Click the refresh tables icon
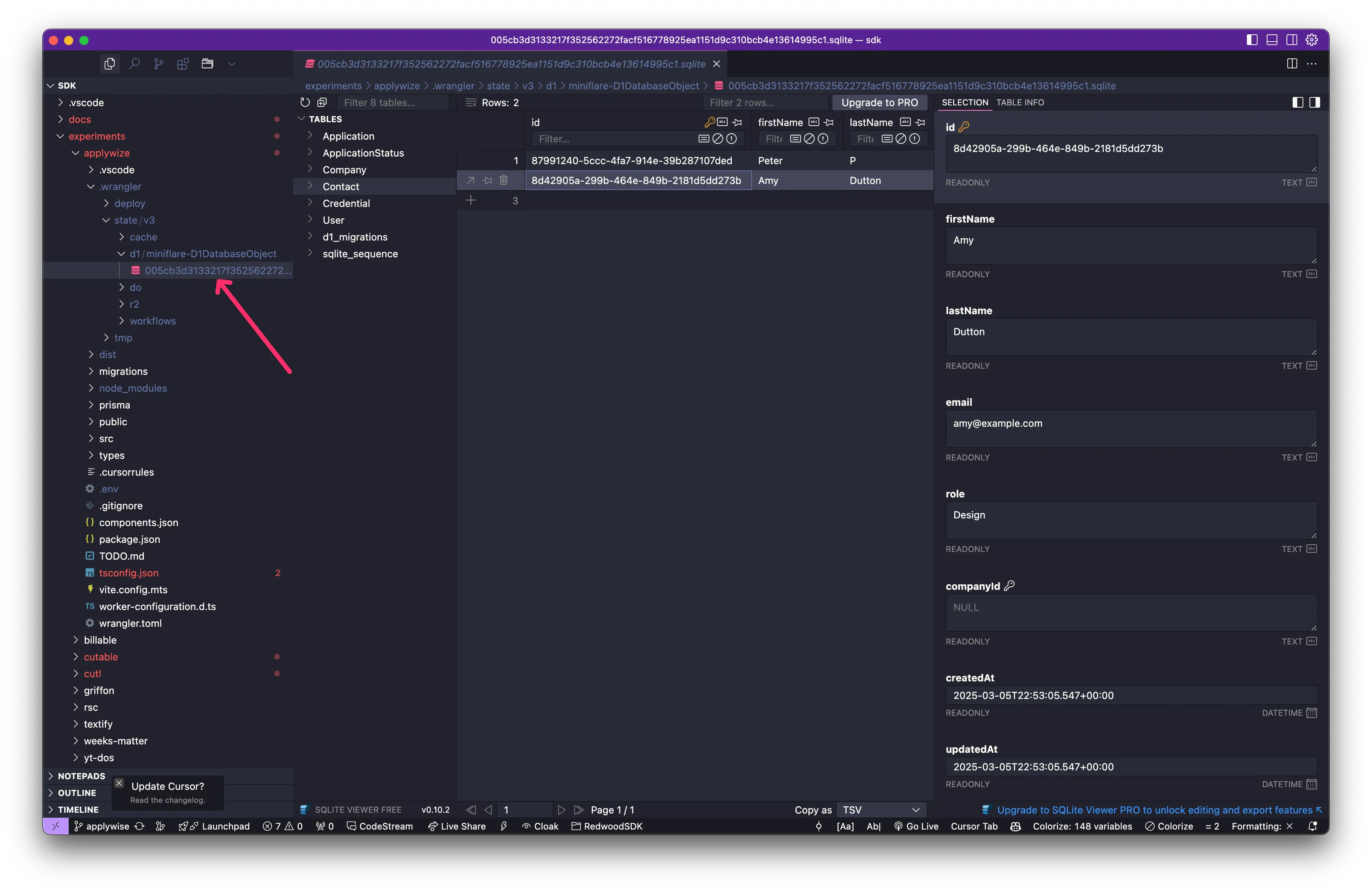Viewport: 1372px width, 891px height. point(305,102)
